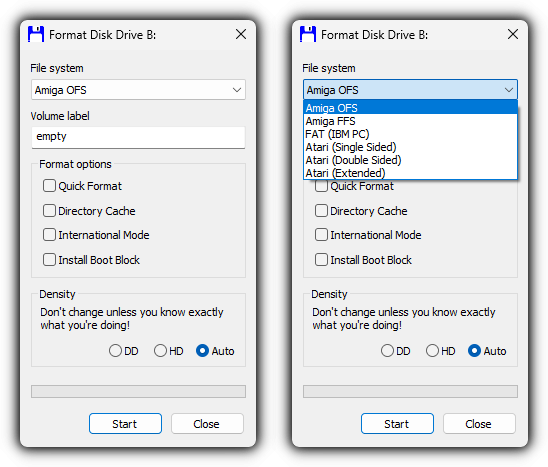Close the left Format Disk dialog
Viewport: 548px width, 467px height.
click(241, 34)
